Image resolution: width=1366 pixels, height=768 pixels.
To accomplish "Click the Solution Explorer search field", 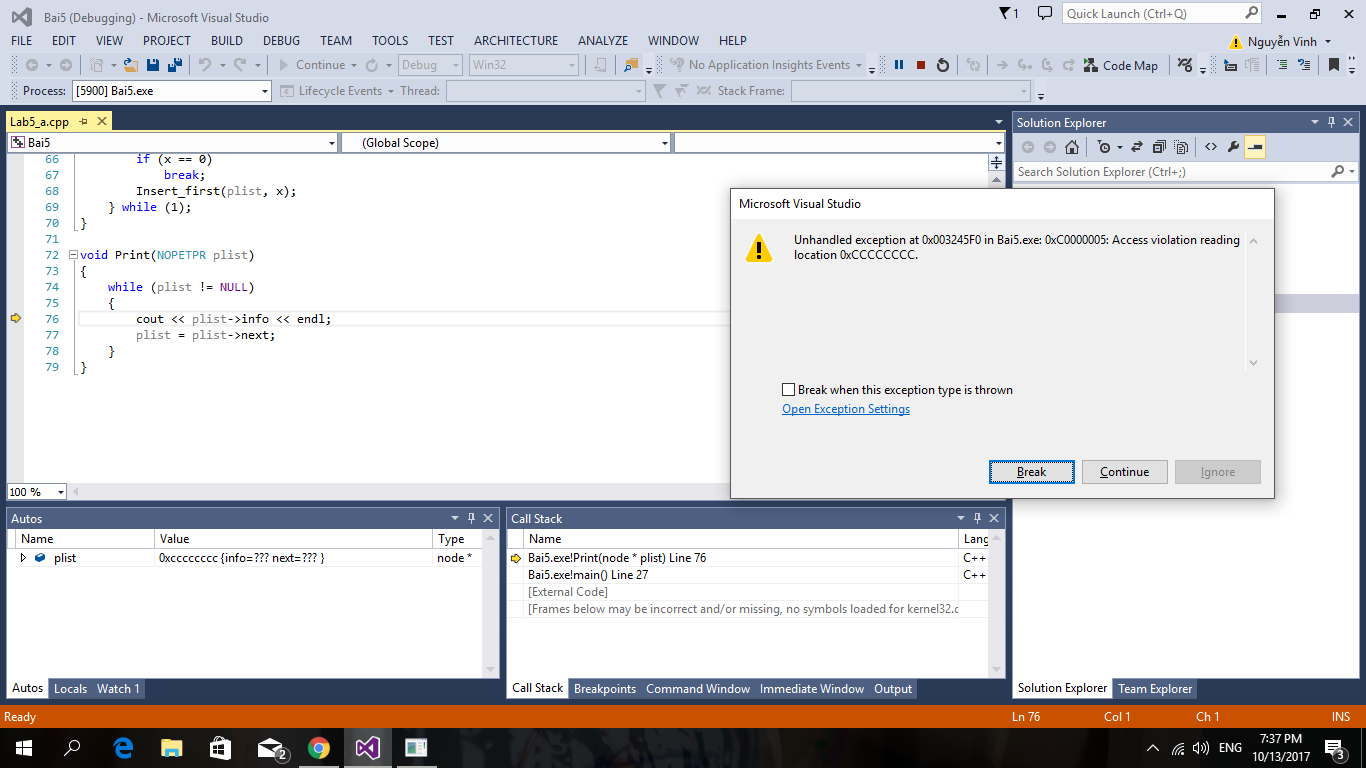I will click(x=1172, y=172).
